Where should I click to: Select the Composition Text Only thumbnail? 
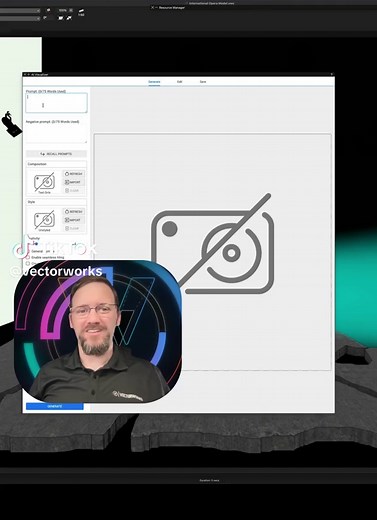click(x=44, y=182)
